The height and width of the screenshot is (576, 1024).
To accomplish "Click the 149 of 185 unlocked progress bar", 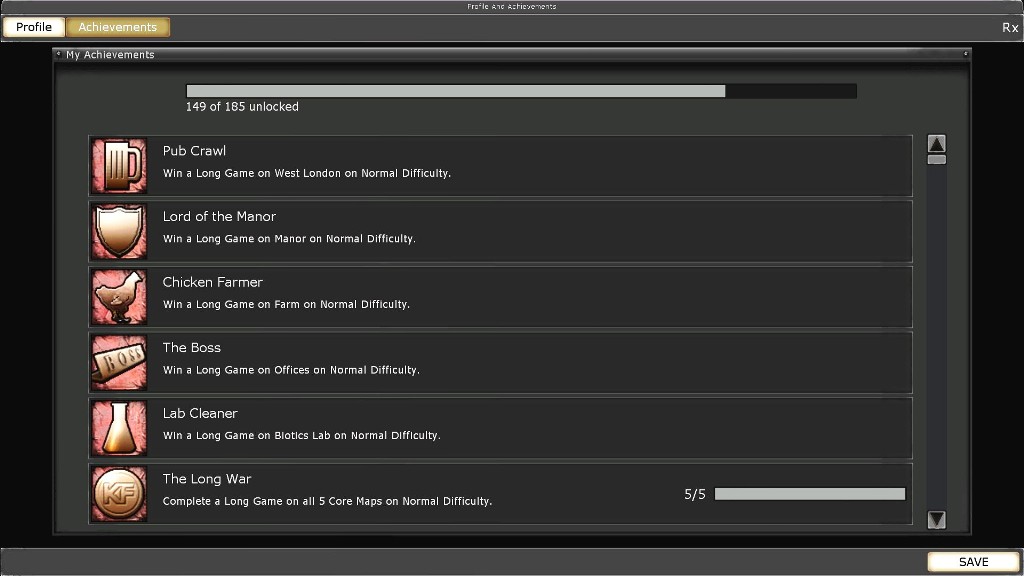I will 521,91.
